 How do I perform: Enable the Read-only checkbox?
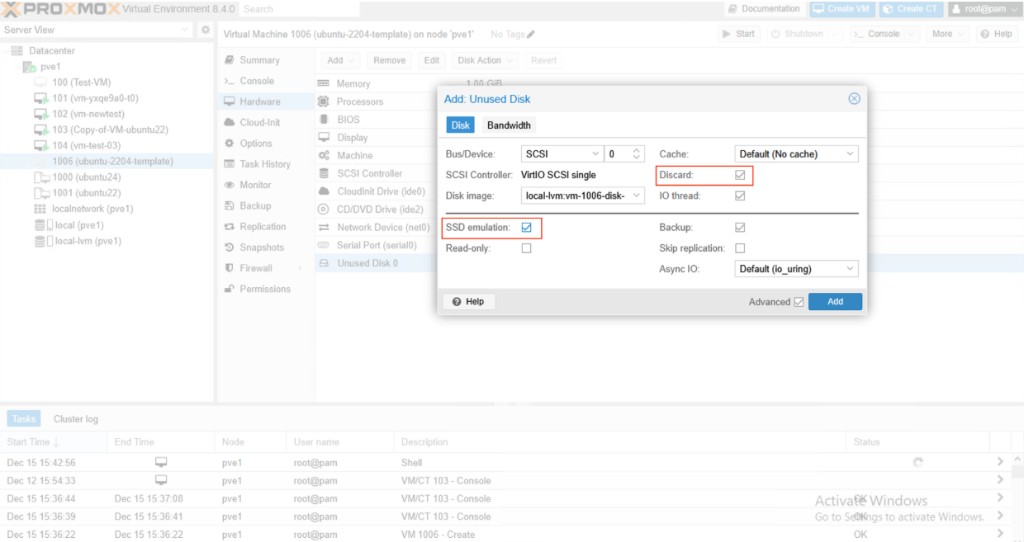[x=526, y=248]
